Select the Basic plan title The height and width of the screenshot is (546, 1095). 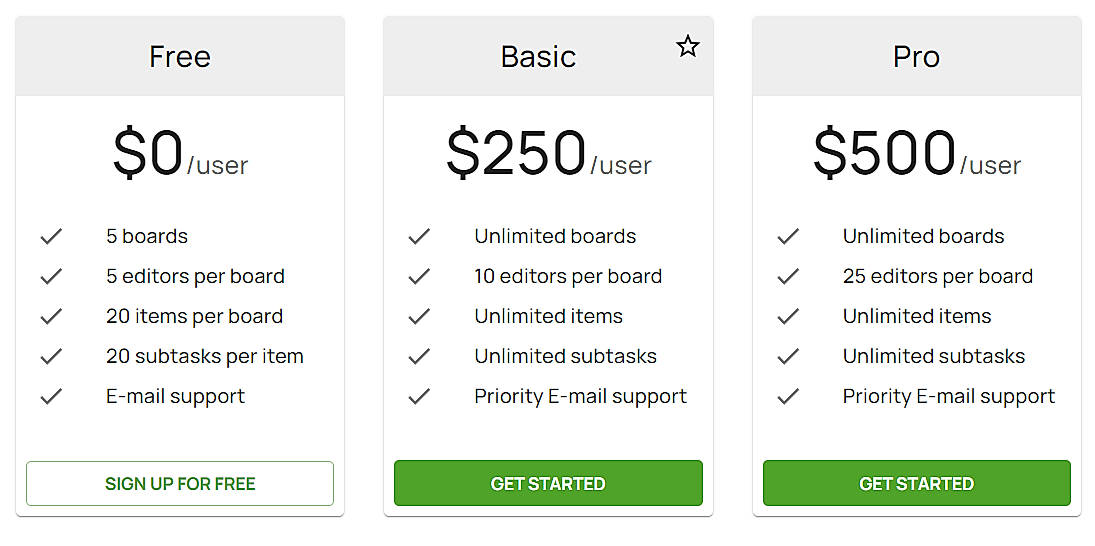click(x=538, y=56)
